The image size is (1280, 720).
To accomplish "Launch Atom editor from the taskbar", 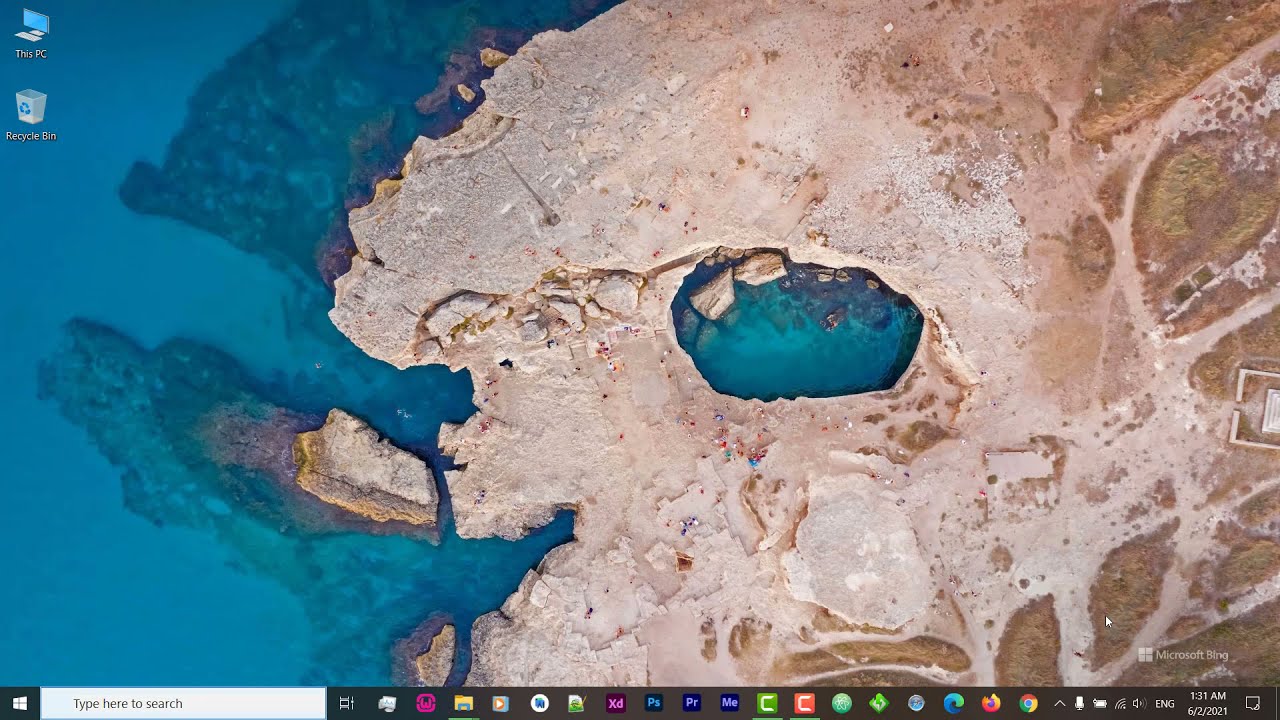I will pyautogui.click(x=842, y=703).
